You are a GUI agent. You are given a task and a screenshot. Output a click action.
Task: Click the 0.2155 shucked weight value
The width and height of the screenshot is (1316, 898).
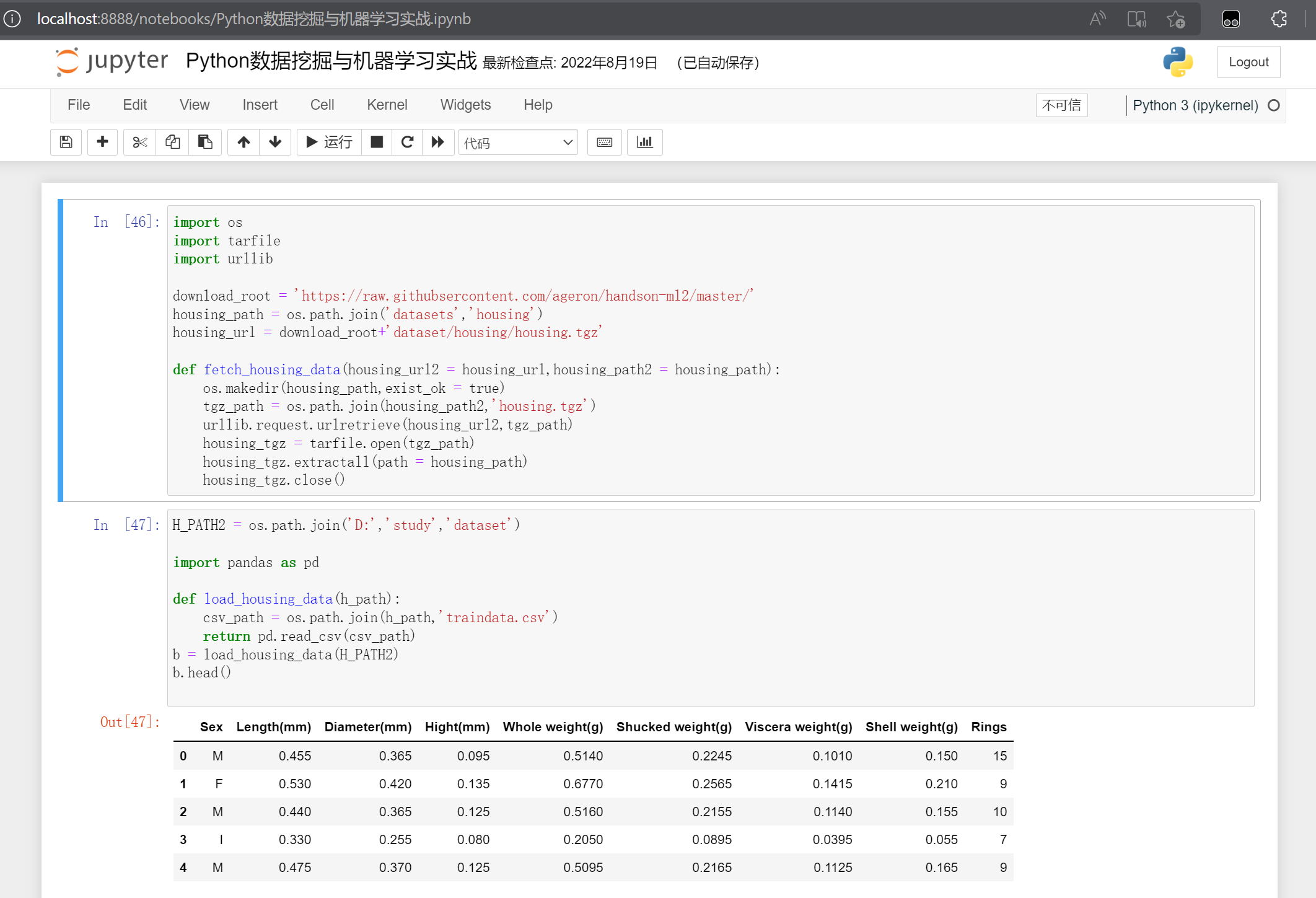712,812
